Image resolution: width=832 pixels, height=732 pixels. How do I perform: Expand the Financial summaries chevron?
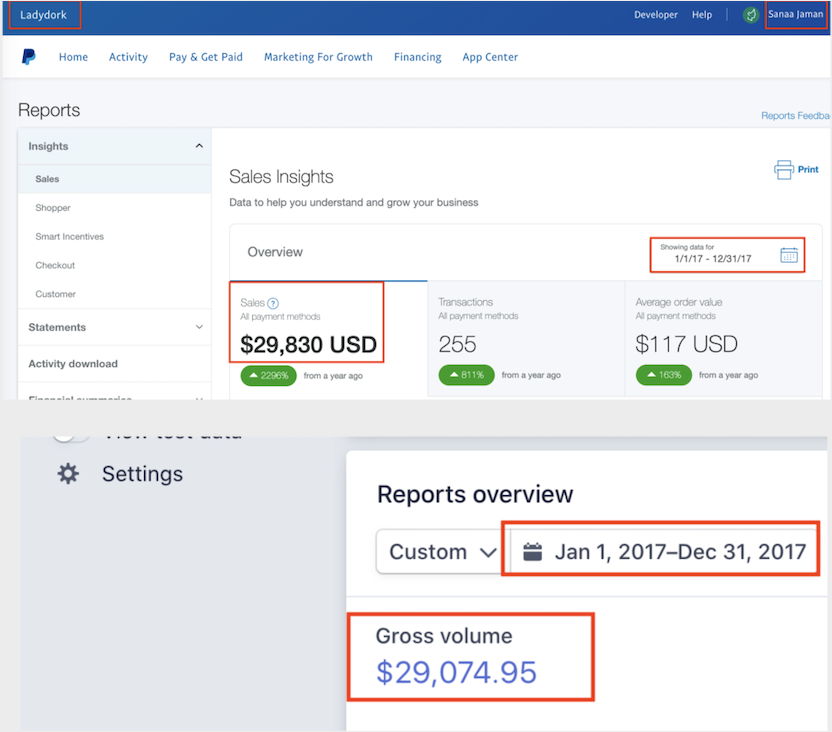(199, 398)
